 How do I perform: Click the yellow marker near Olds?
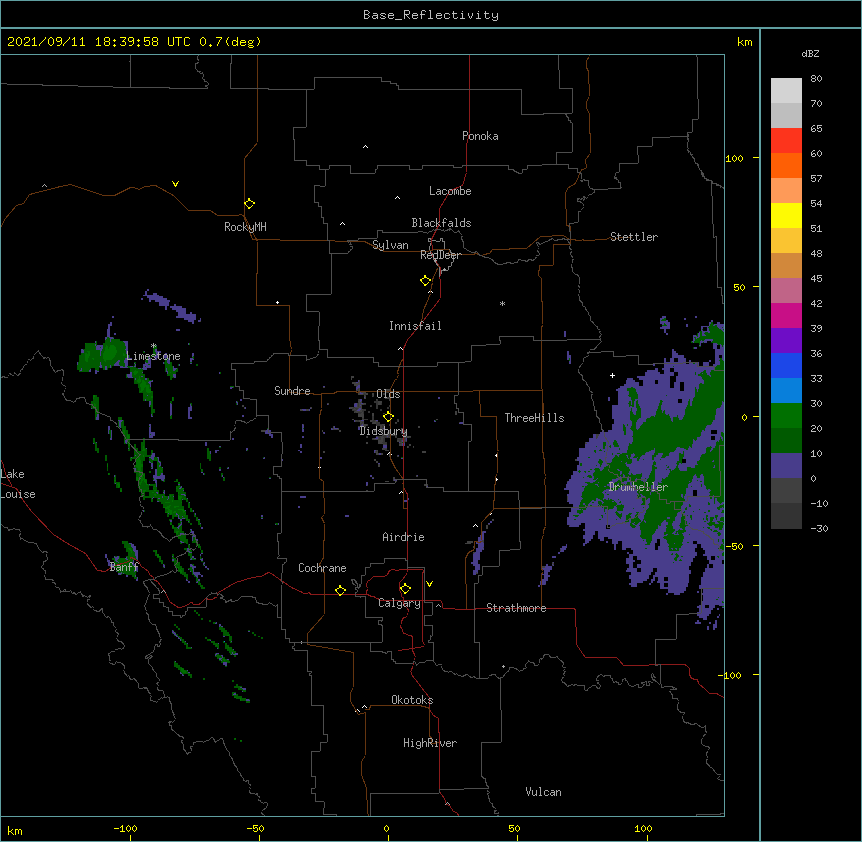(x=388, y=417)
